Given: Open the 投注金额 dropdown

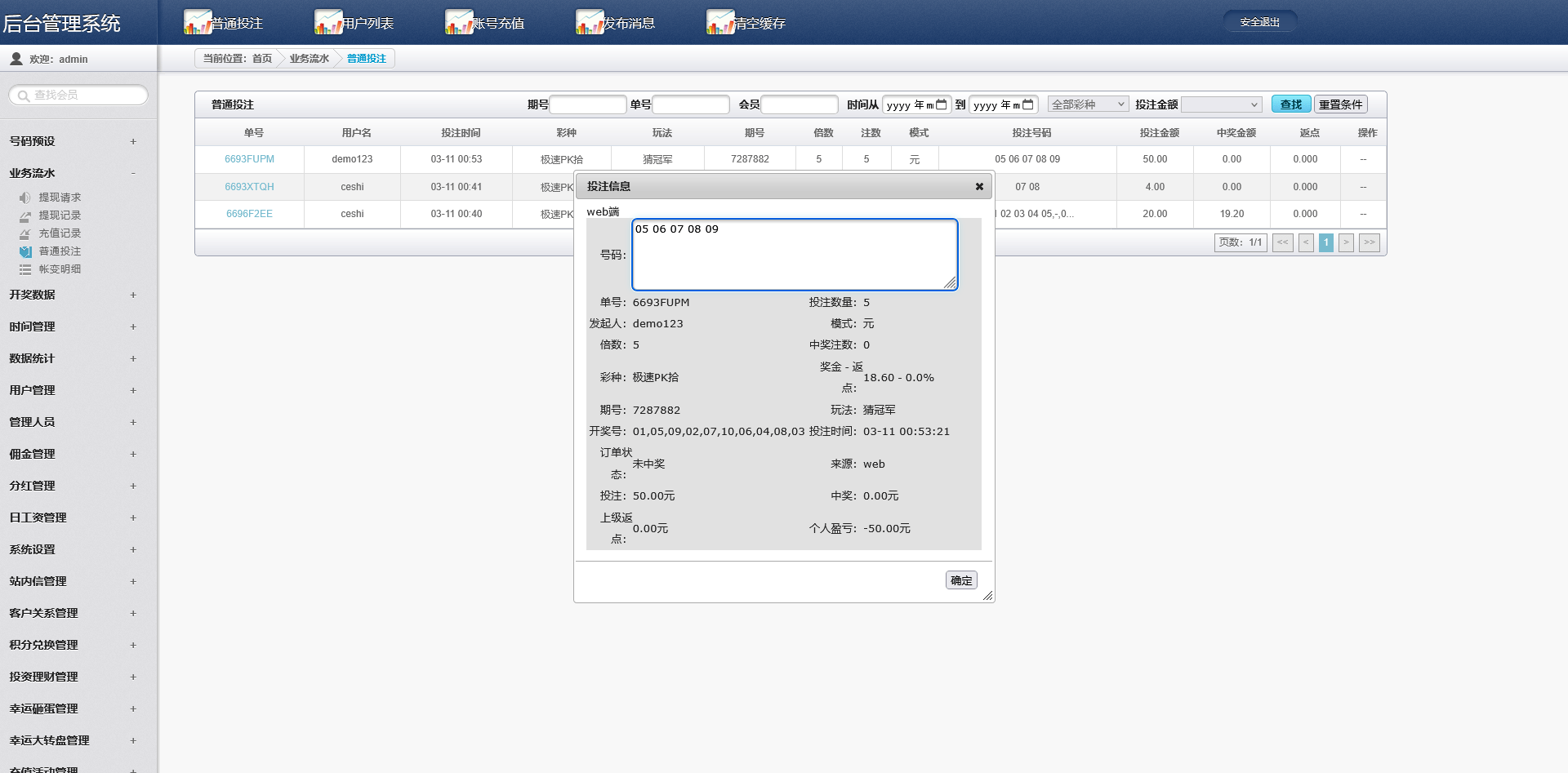Looking at the screenshot, I should 1221,104.
